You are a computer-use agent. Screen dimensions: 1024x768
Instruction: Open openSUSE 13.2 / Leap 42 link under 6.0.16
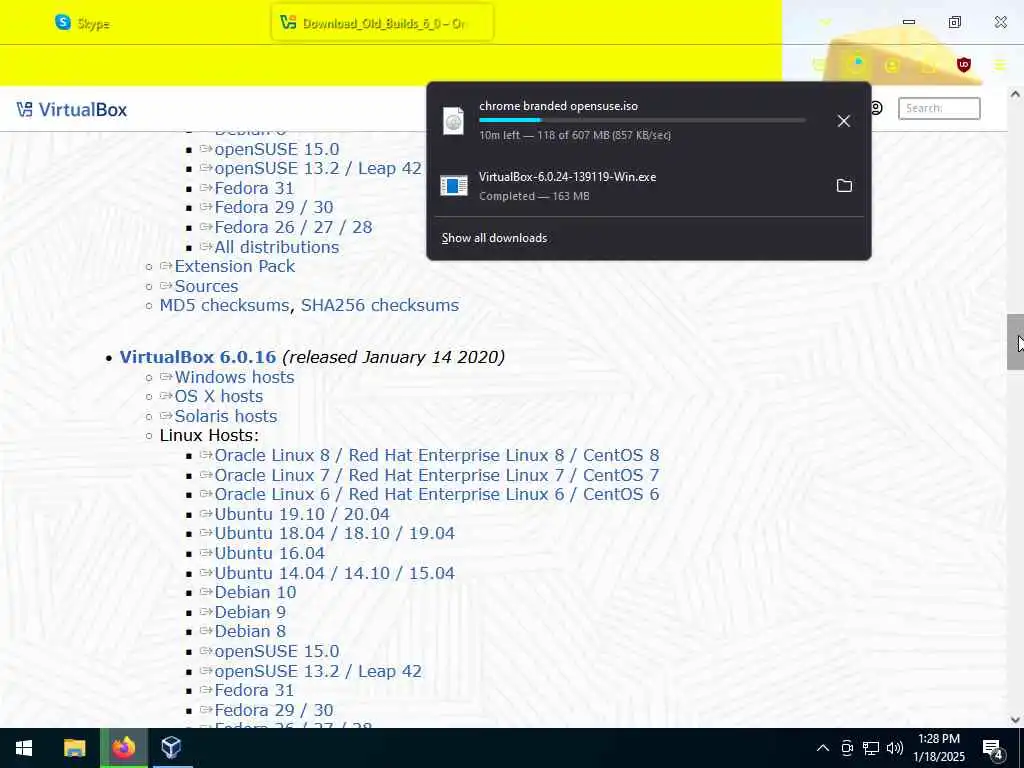tap(318, 671)
